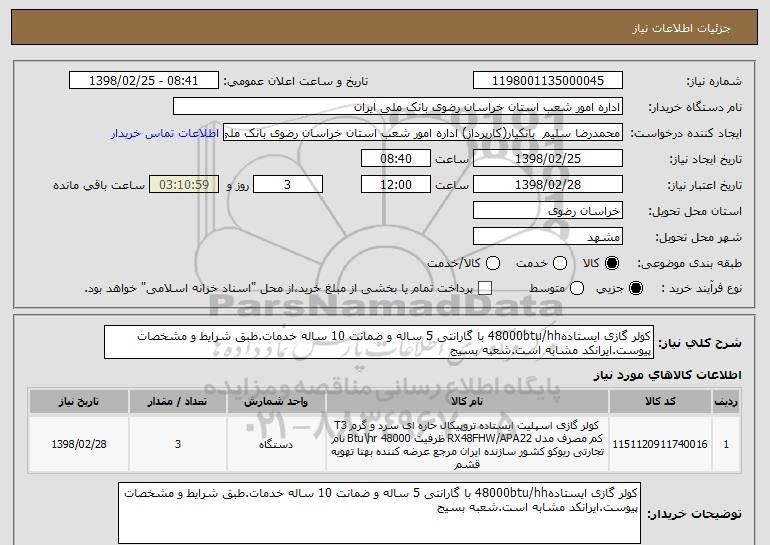Click product code 1151120911740016 cell
770x545 pixels.
click(660, 444)
